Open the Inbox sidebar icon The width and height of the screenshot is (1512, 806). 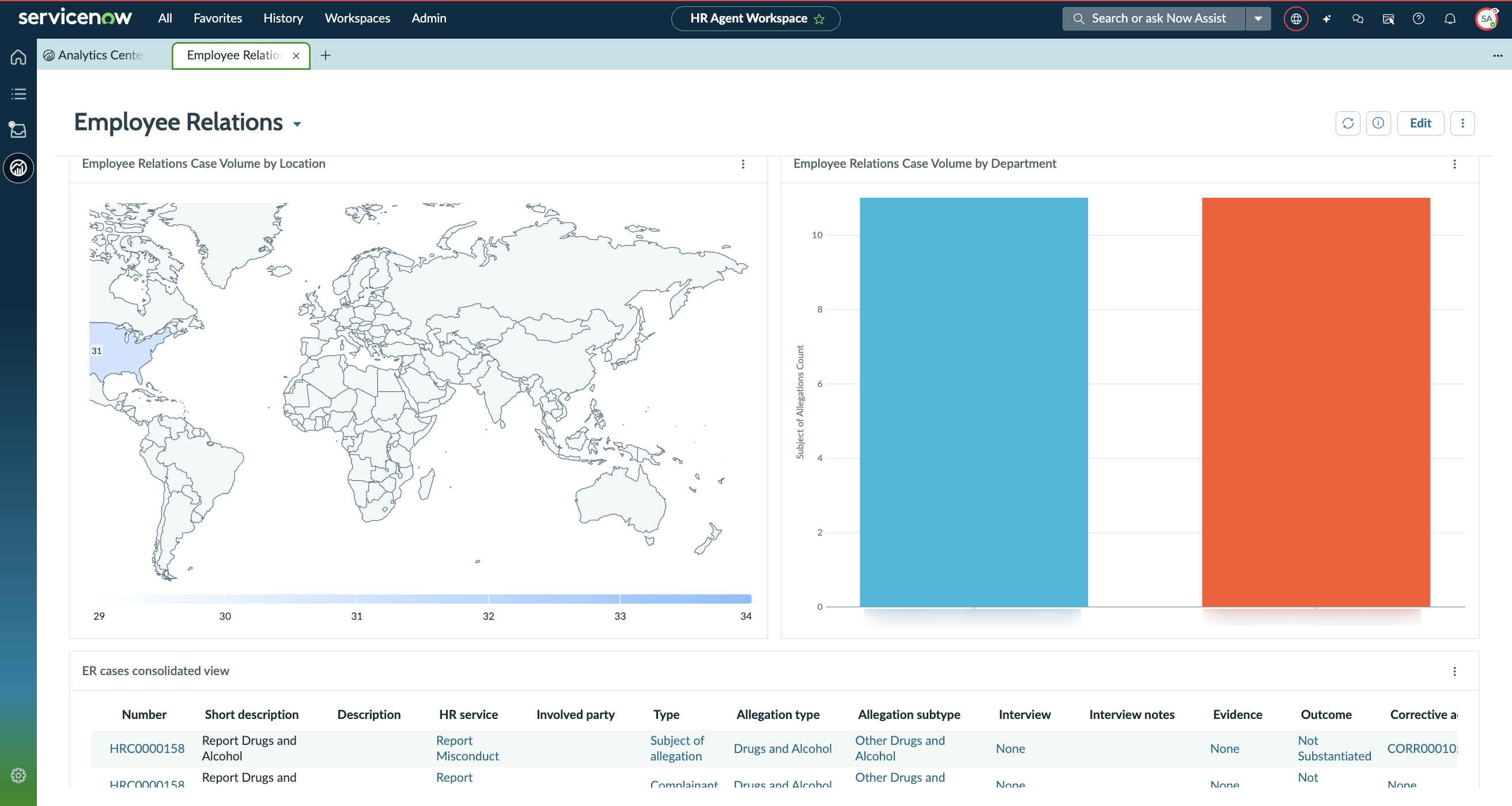coord(18,130)
